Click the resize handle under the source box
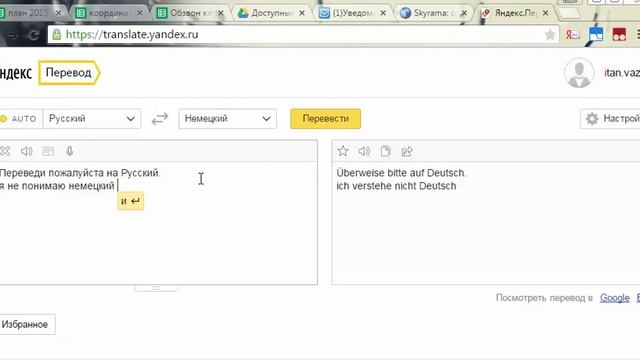 (x=156, y=288)
